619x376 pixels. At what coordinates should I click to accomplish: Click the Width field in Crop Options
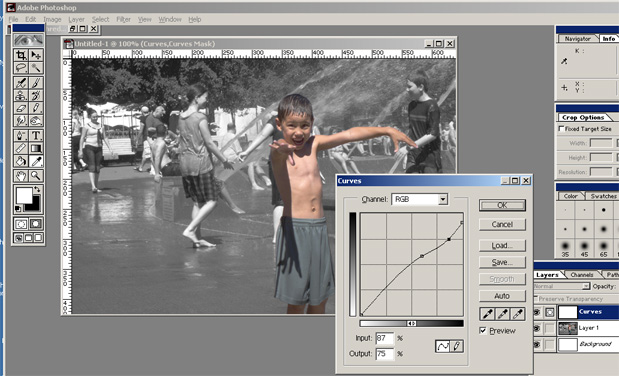click(601, 143)
